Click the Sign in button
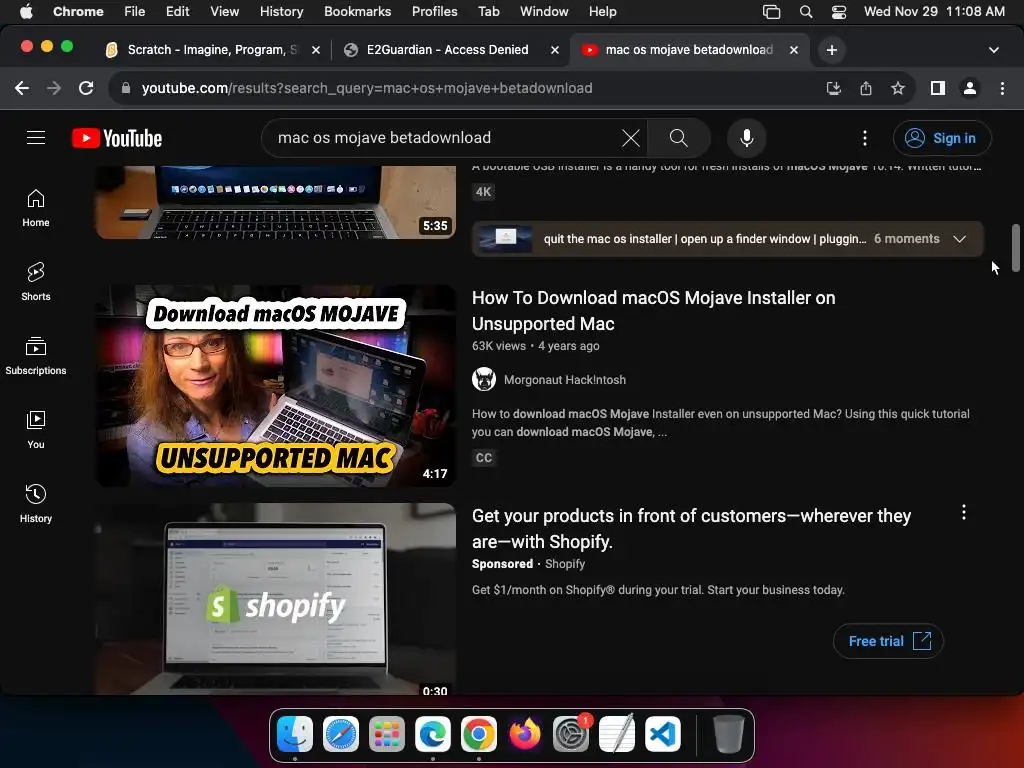The height and width of the screenshot is (768, 1024). (x=942, y=138)
